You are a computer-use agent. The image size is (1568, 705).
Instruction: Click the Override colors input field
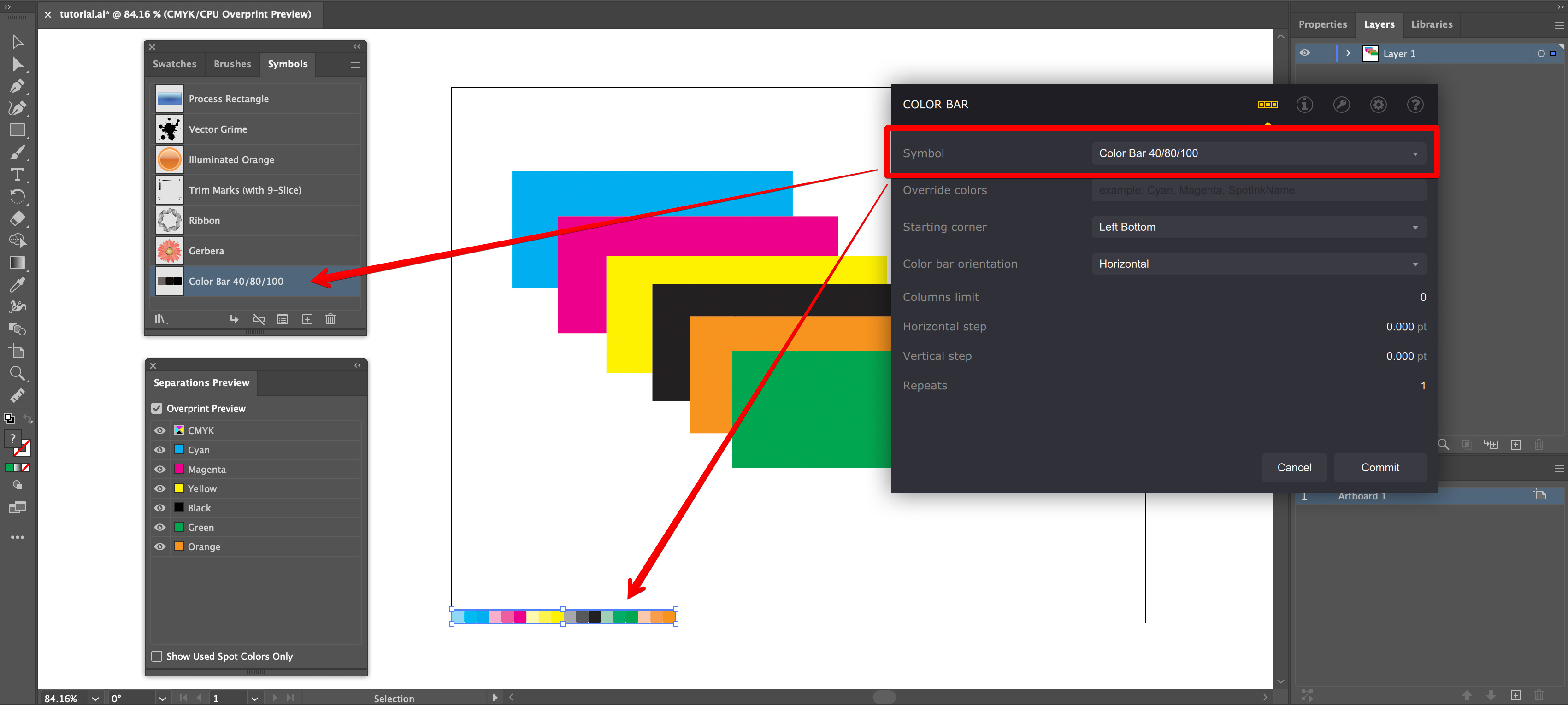click(1257, 190)
